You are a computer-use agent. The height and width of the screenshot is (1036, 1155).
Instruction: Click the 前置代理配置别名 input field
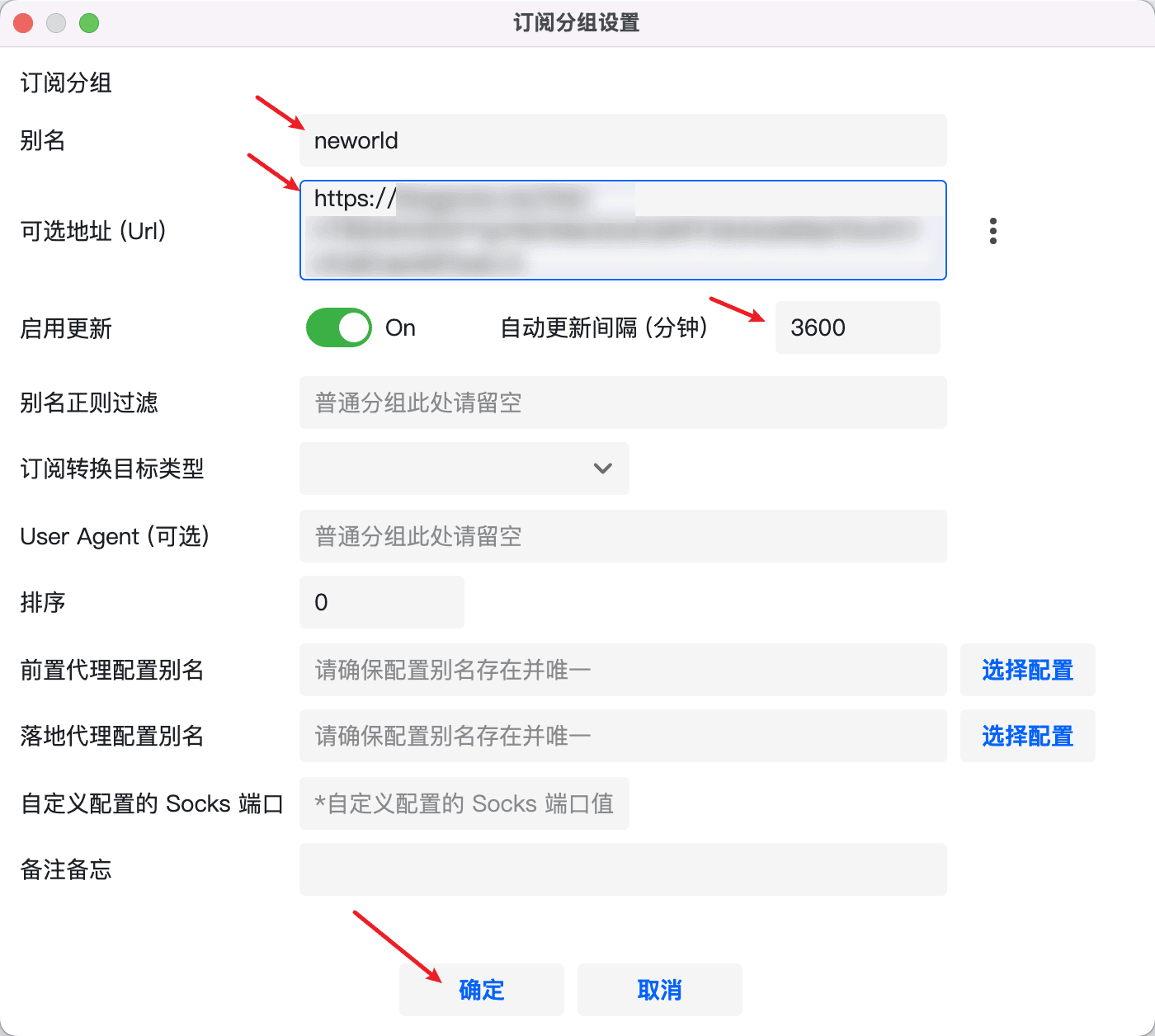(623, 670)
